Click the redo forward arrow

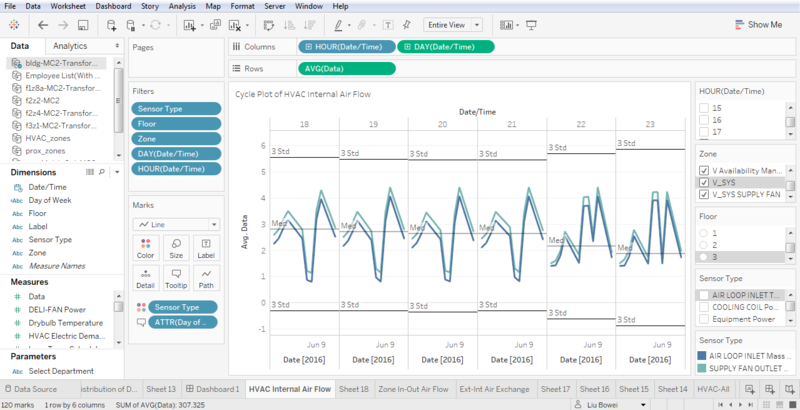tap(63, 25)
